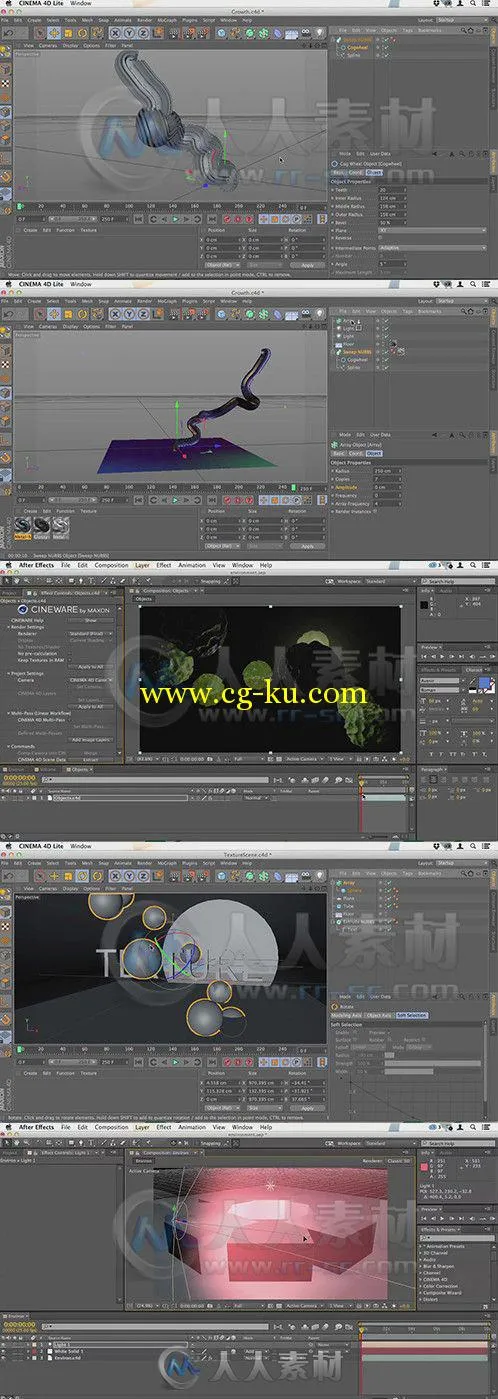Toggle No pre-calculation checkbox in Cineware panel
498x1399 pixels.
70,653
